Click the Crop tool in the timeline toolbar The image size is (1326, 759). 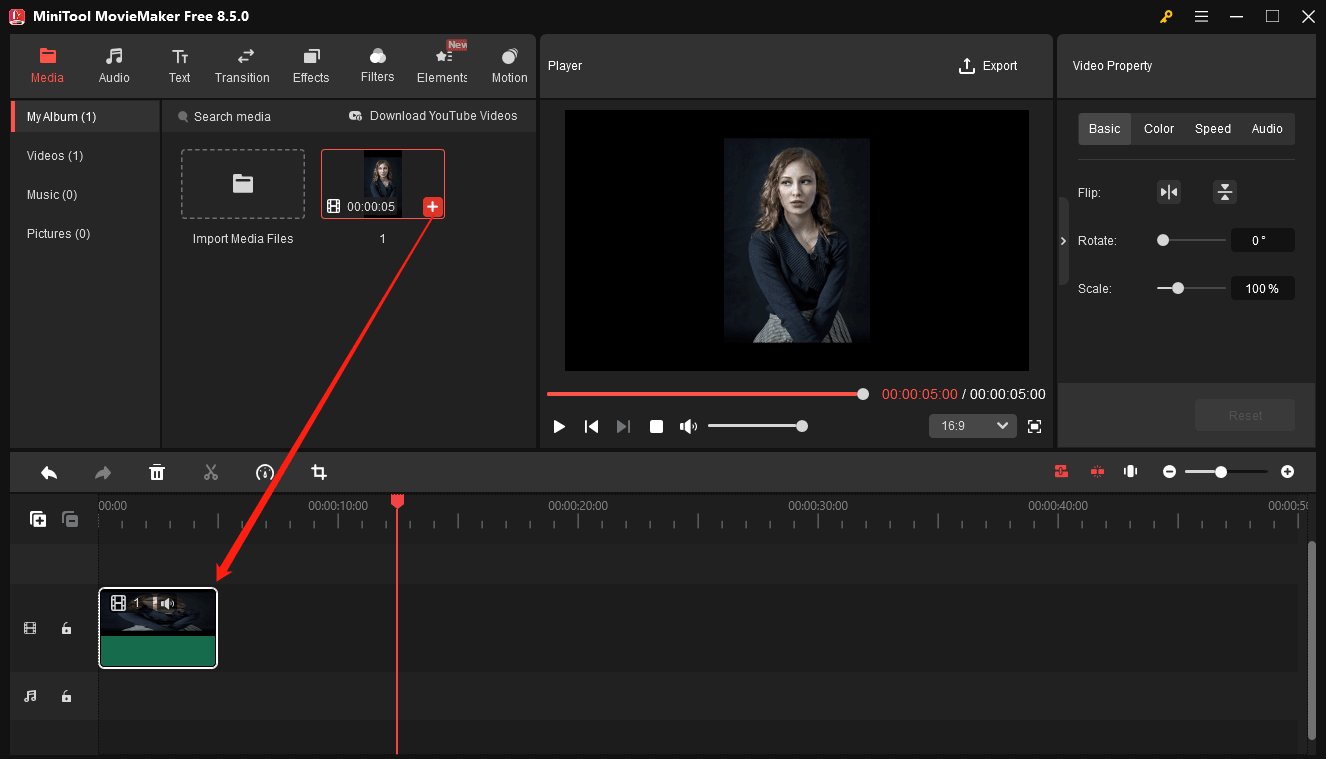point(318,471)
